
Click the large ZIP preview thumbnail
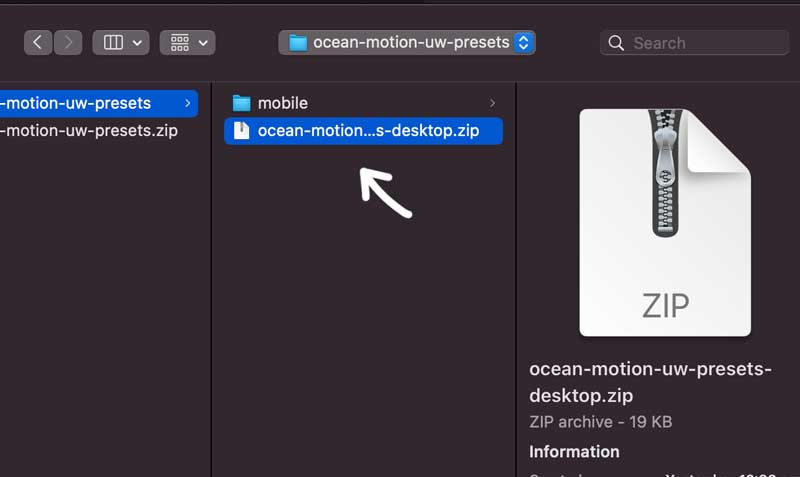click(x=664, y=222)
